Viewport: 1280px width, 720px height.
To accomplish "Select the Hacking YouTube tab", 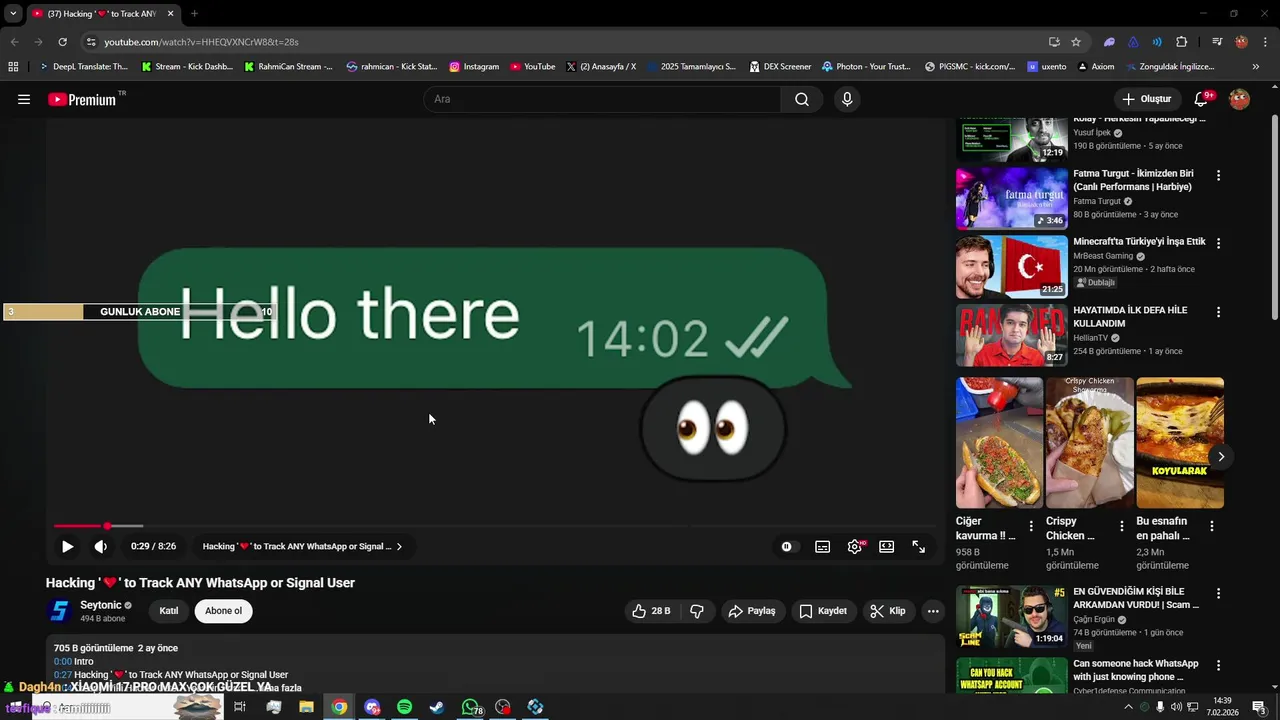I will click(102, 14).
